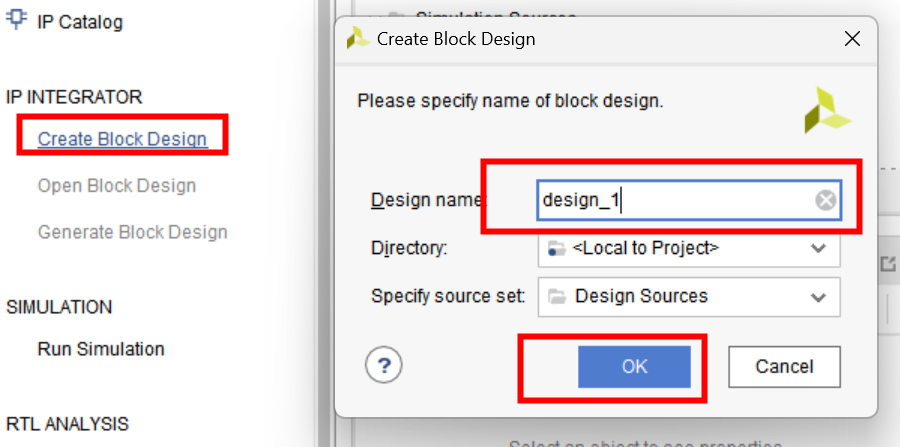The image size is (900, 447).
Task: Click the float panel icon at right edge
Action: click(x=887, y=264)
